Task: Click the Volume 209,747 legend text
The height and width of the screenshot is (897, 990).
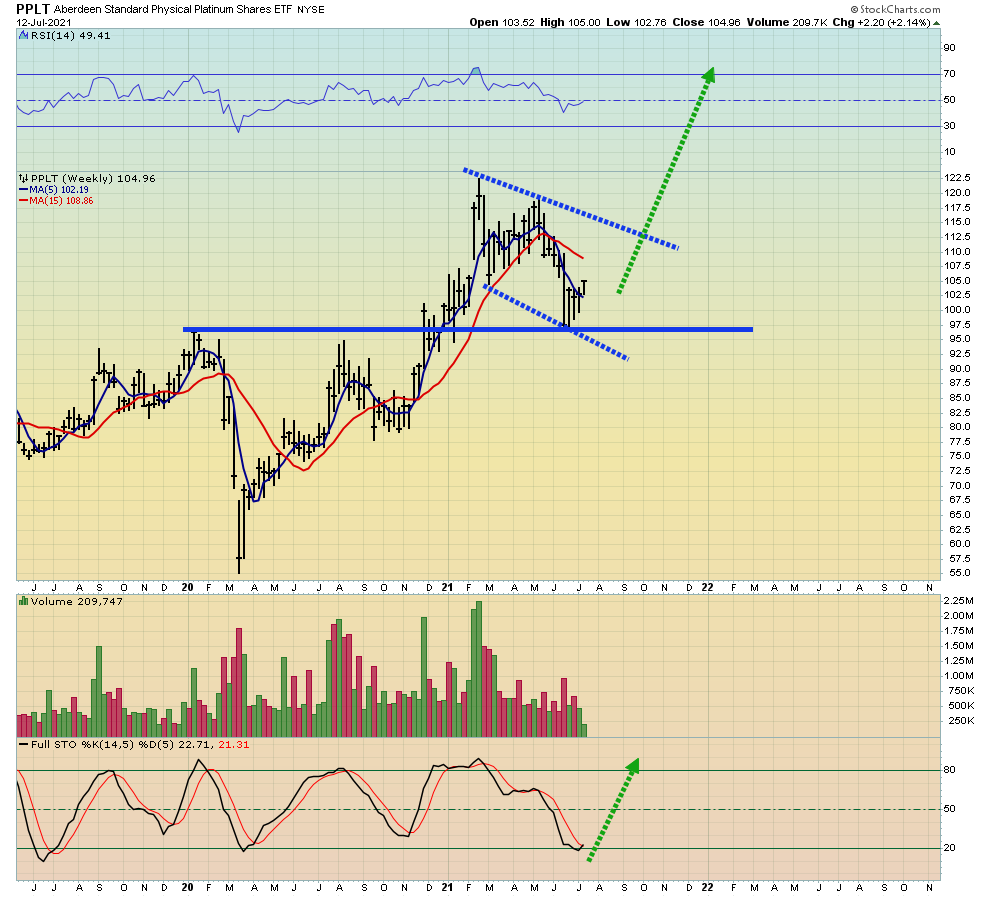Action: point(76,602)
